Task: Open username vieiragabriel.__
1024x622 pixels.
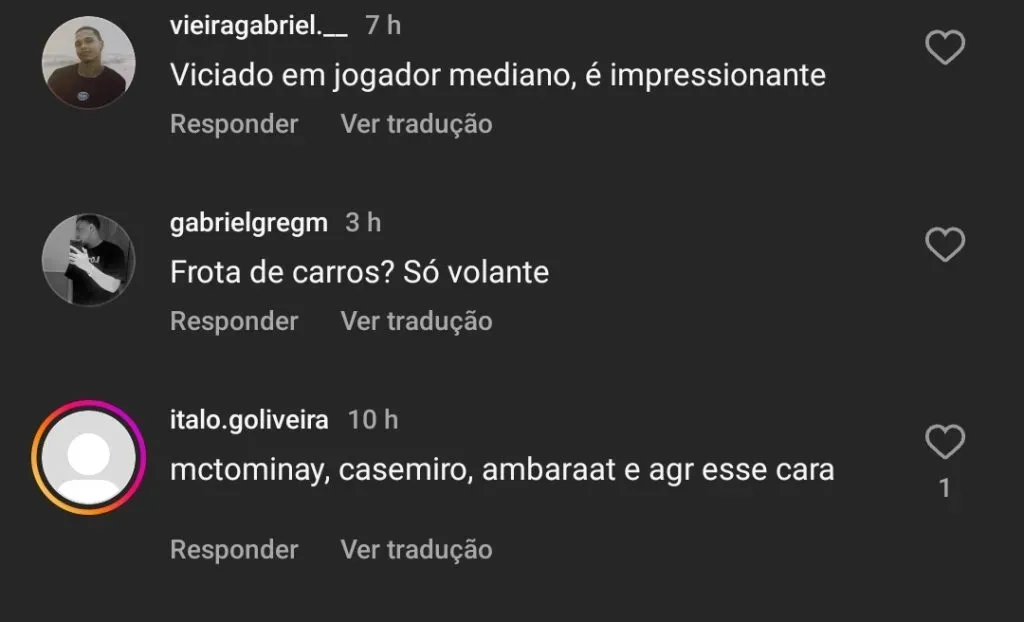Action: (x=259, y=25)
